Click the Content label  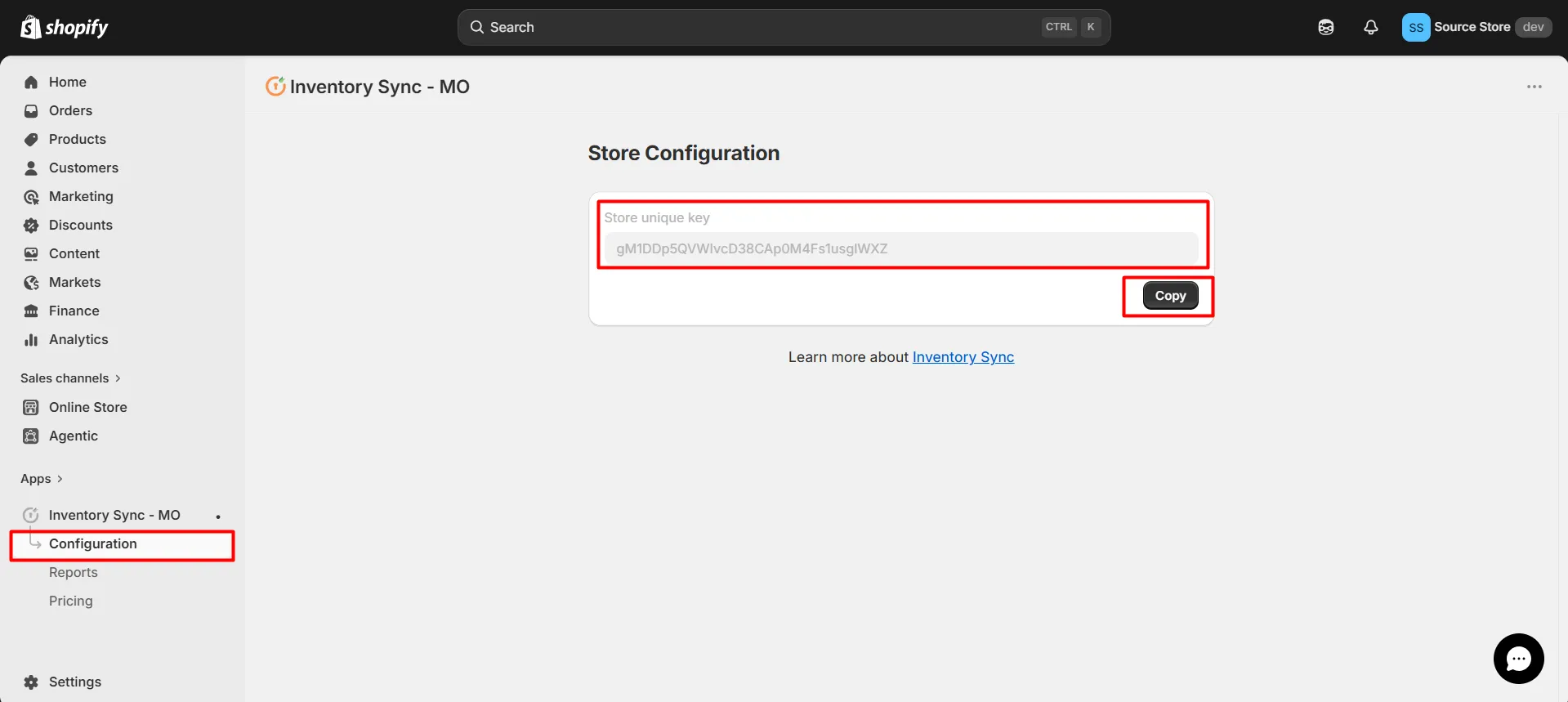tap(74, 253)
